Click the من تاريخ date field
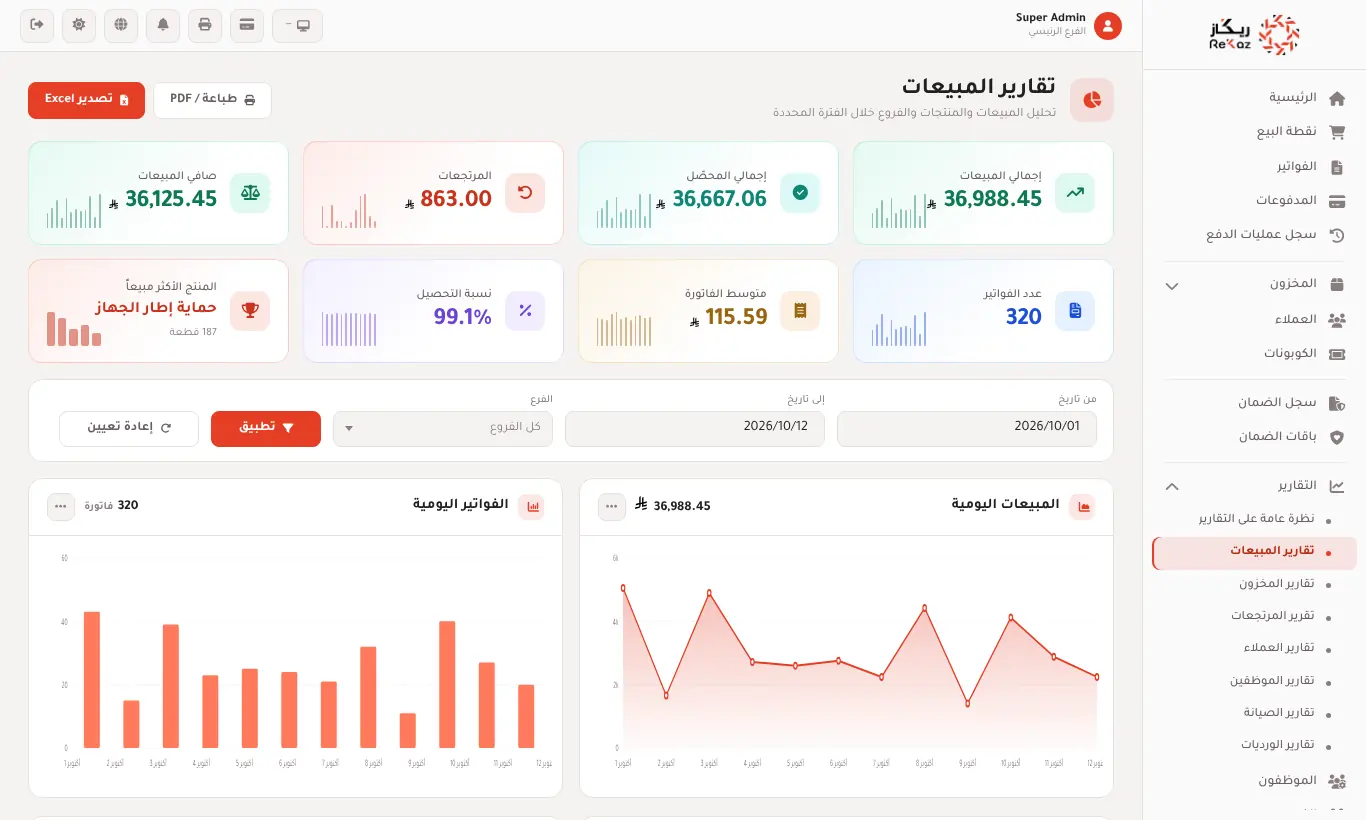The image size is (1366, 820). click(967, 428)
